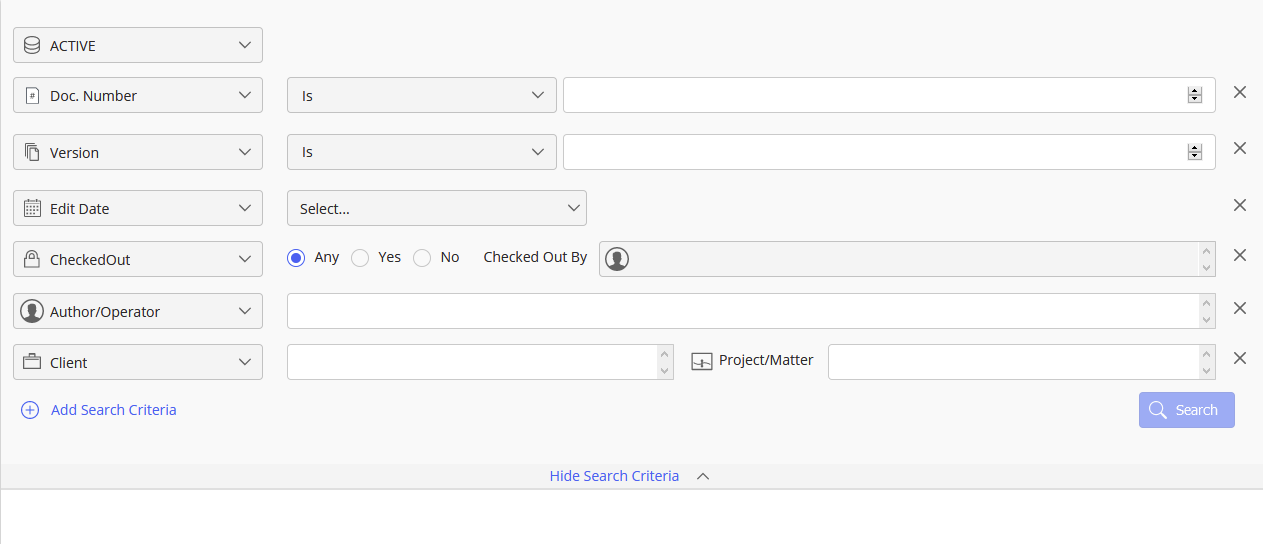Image resolution: width=1263 pixels, height=544 pixels.
Task: Click the X to remove Doc. Number criterion
Action: pyautogui.click(x=1239, y=92)
